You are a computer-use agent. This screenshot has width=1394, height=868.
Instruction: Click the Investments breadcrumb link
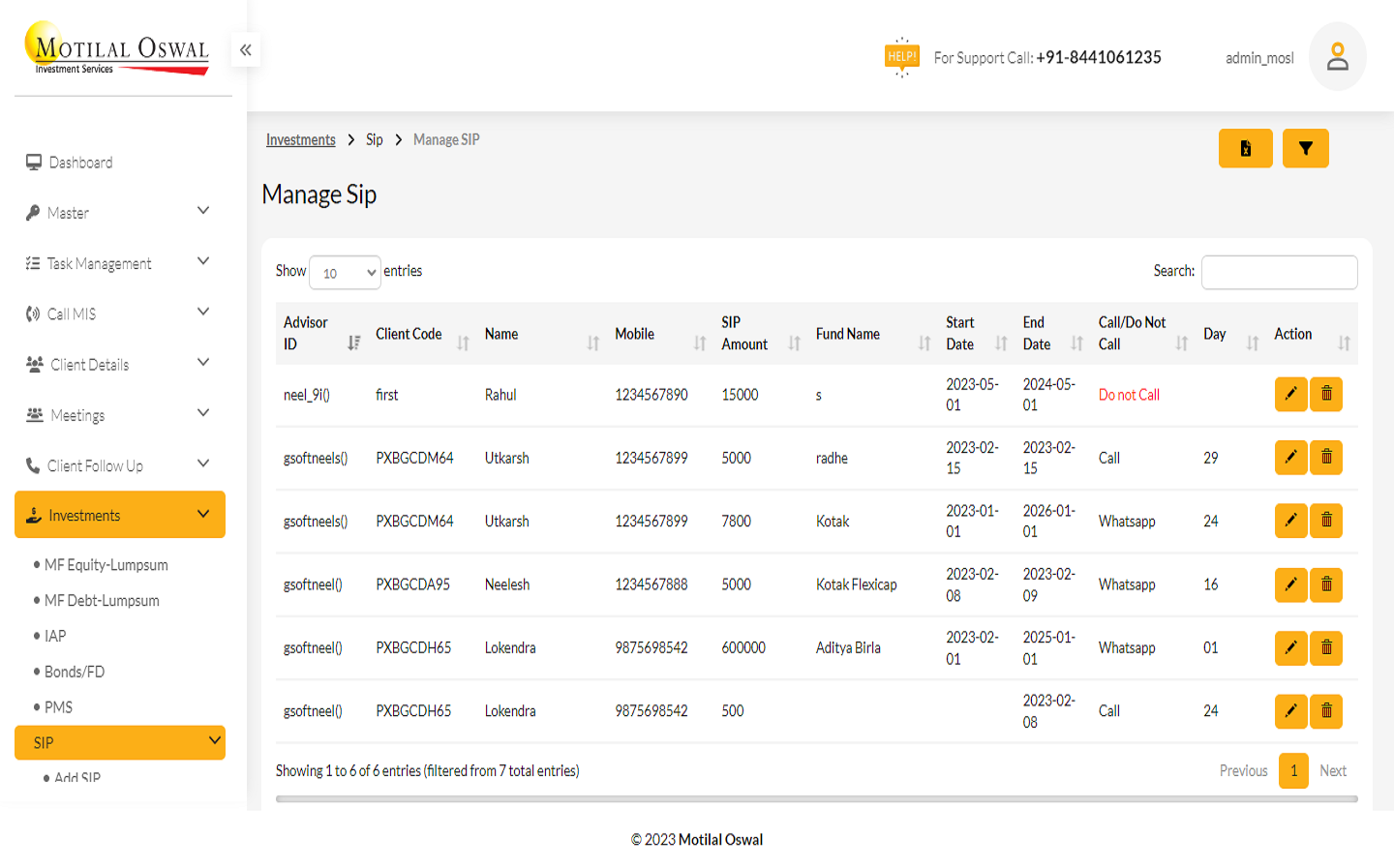click(301, 139)
